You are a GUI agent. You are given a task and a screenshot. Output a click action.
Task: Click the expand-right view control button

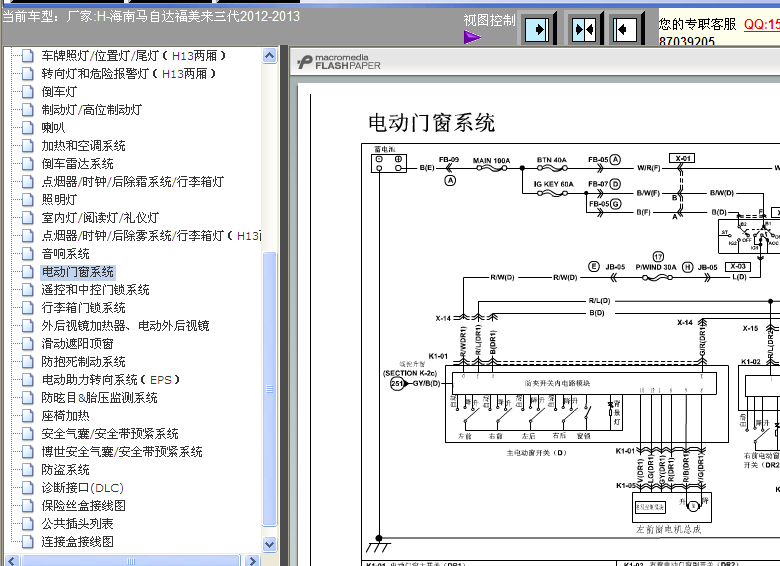click(537, 30)
